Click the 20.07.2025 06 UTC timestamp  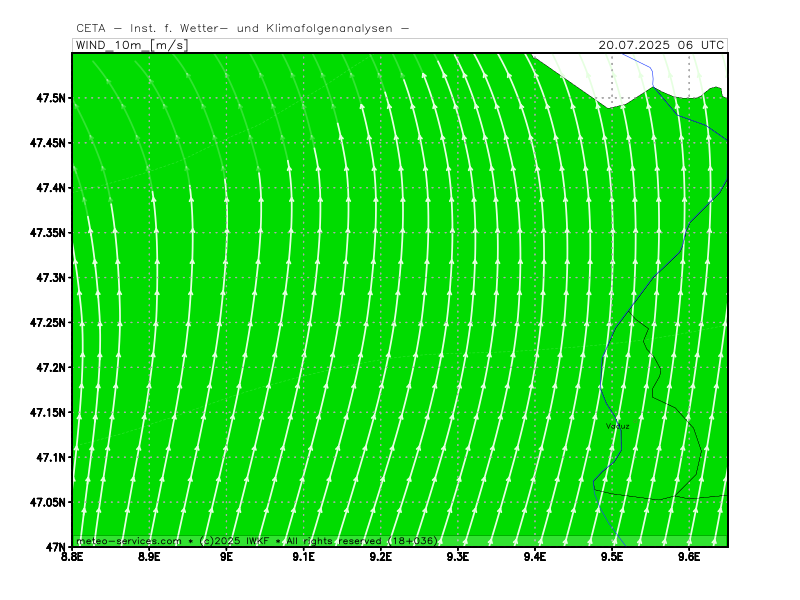pos(661,45)
